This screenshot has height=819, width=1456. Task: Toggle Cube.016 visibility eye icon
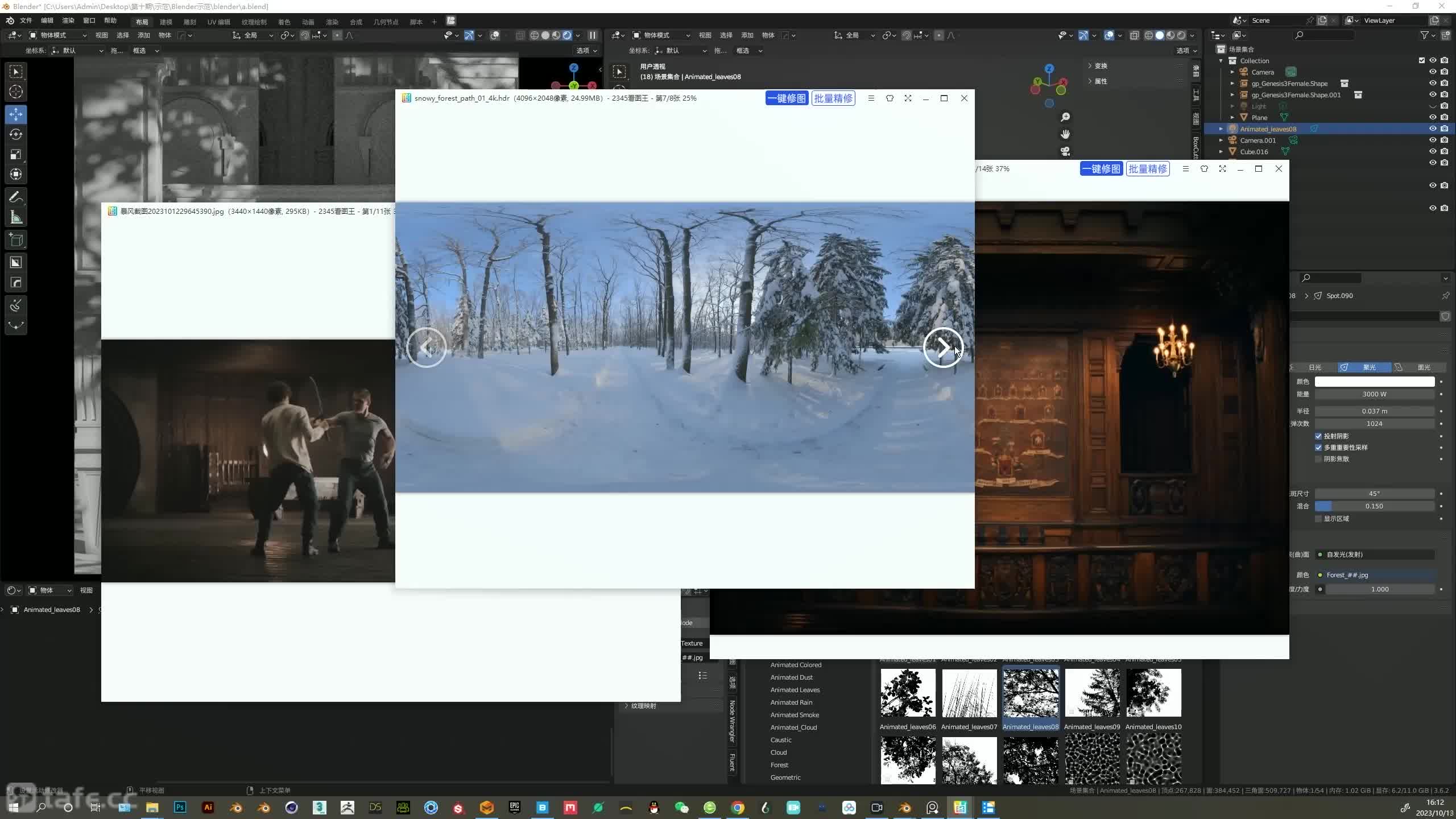1433,151
